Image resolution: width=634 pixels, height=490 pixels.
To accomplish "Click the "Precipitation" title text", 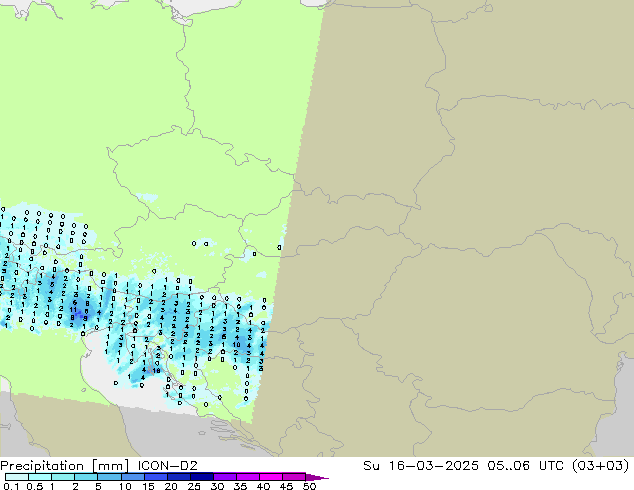I will 42,466.
